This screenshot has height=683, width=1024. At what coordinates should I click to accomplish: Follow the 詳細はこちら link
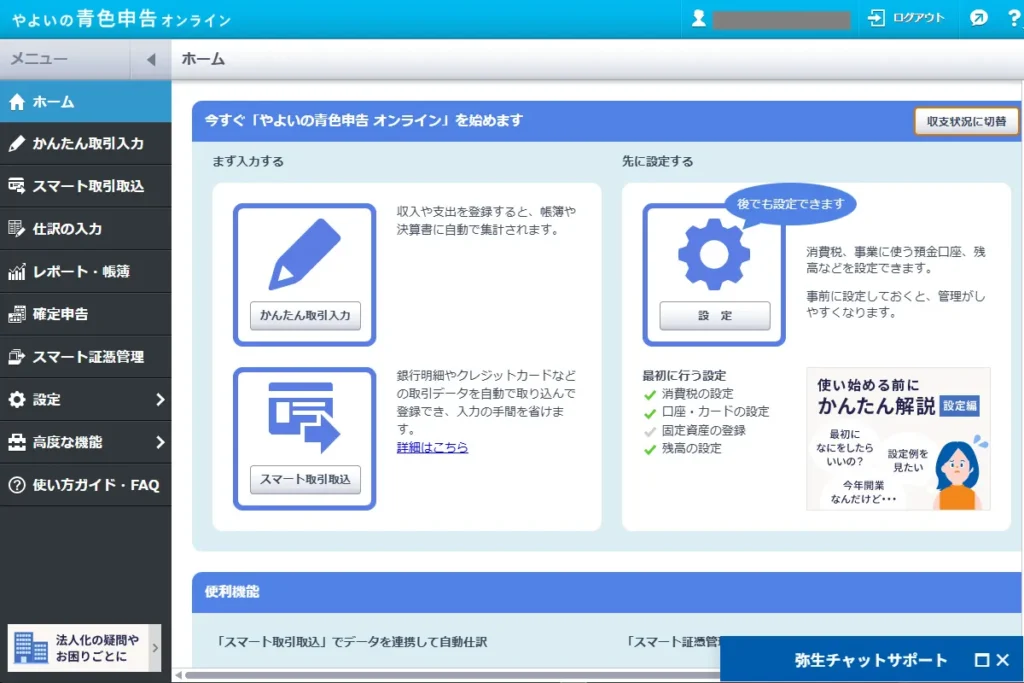pos(432,447)
